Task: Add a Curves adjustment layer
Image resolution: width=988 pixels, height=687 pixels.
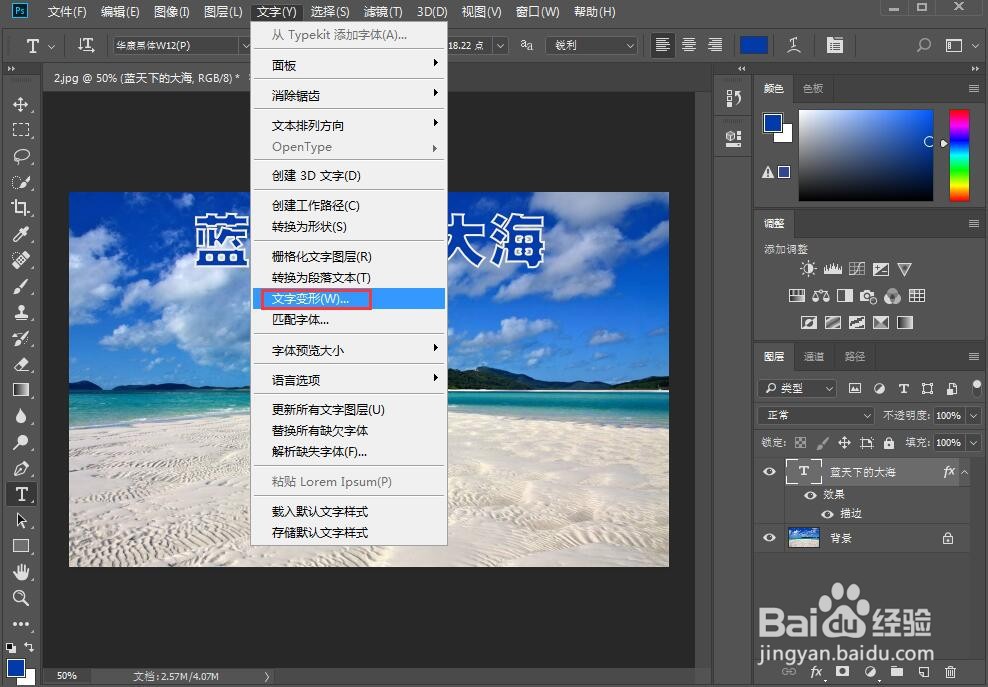Action: tap(857, 268)
